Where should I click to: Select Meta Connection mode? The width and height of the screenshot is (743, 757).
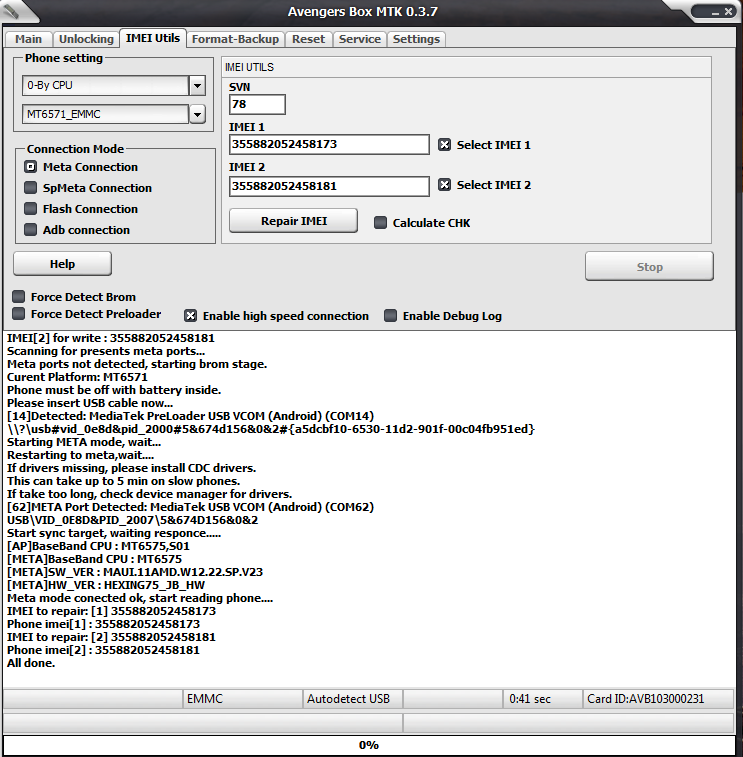(81, 167)
